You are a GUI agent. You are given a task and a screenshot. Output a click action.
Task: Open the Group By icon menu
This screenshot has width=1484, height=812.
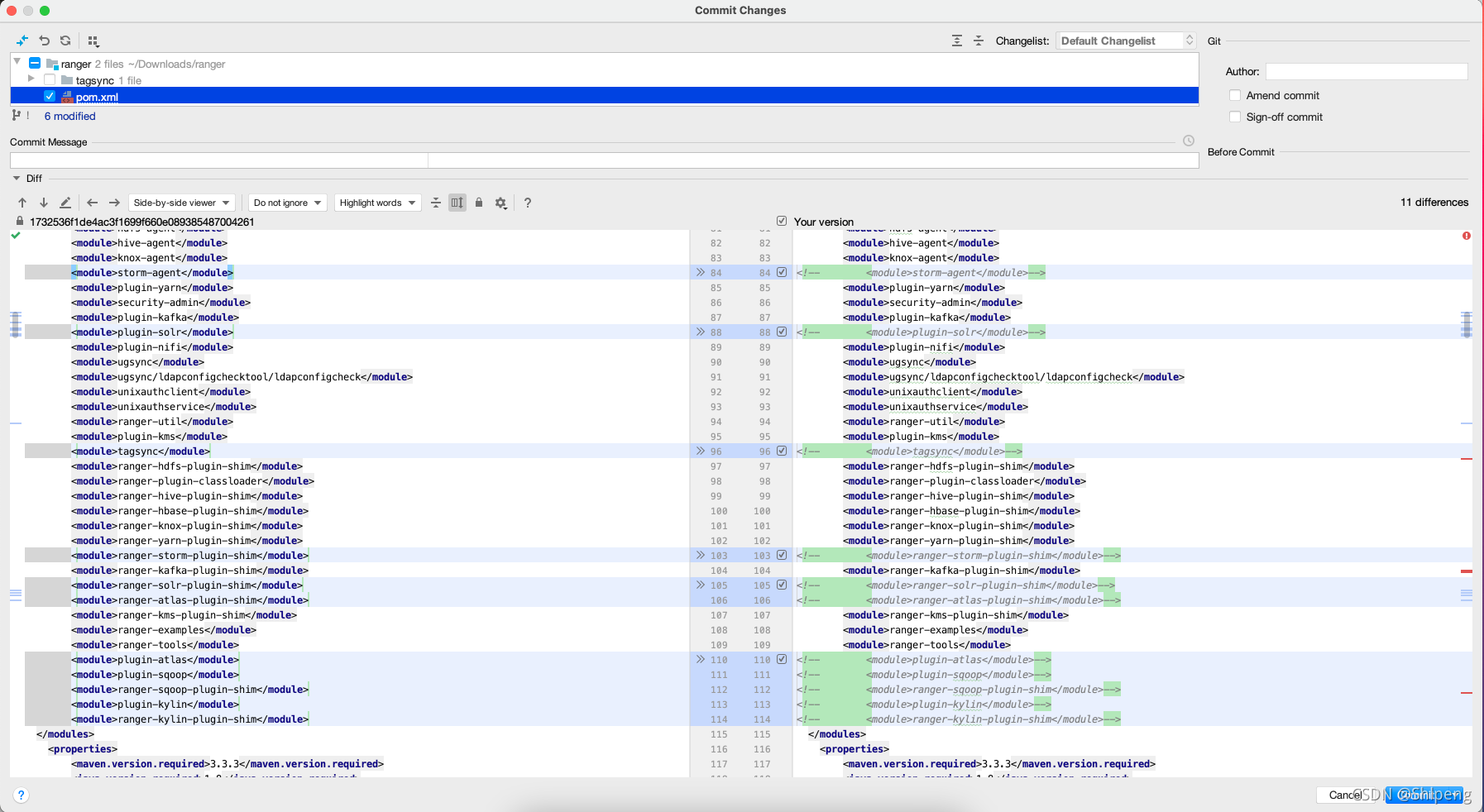(93, 41)
